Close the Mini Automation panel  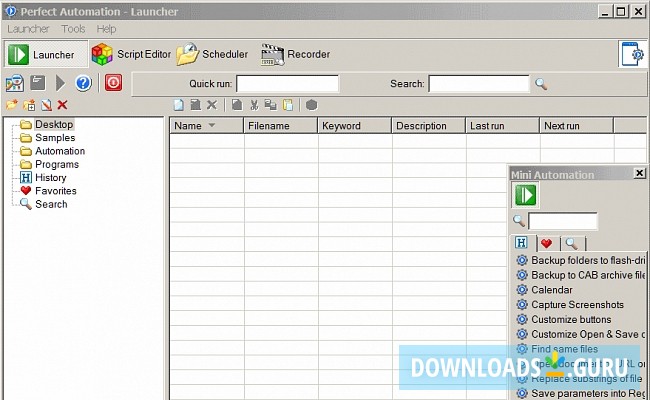click(x=640, y=173)
